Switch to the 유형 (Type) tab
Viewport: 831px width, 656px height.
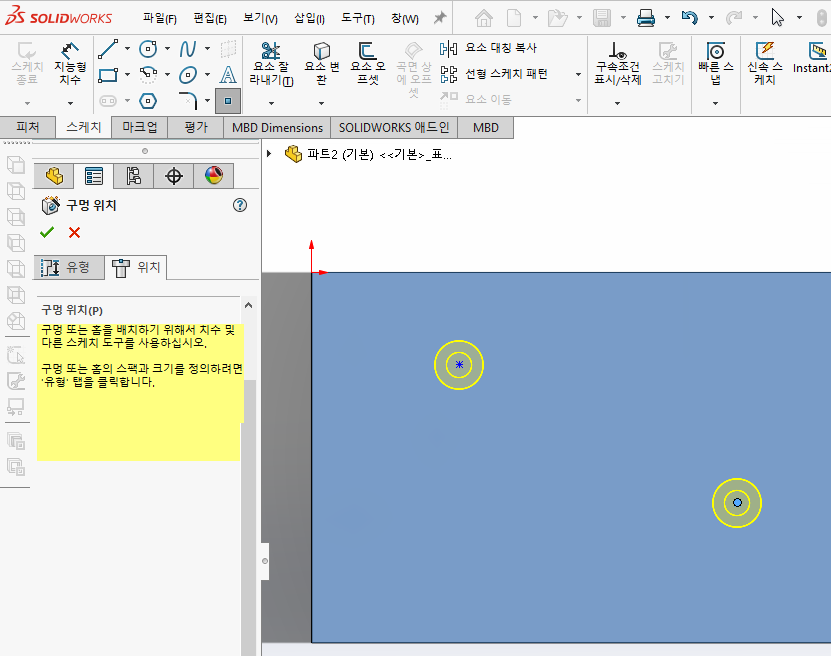tap(69, 267)
